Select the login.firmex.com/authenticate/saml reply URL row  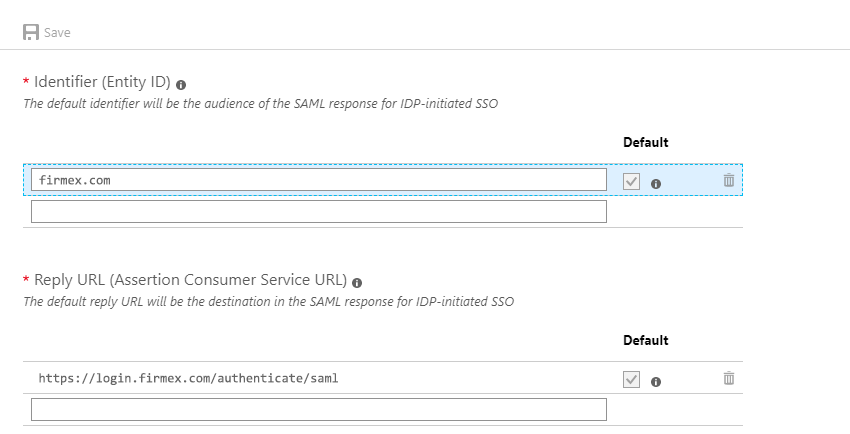pos(383,378)
